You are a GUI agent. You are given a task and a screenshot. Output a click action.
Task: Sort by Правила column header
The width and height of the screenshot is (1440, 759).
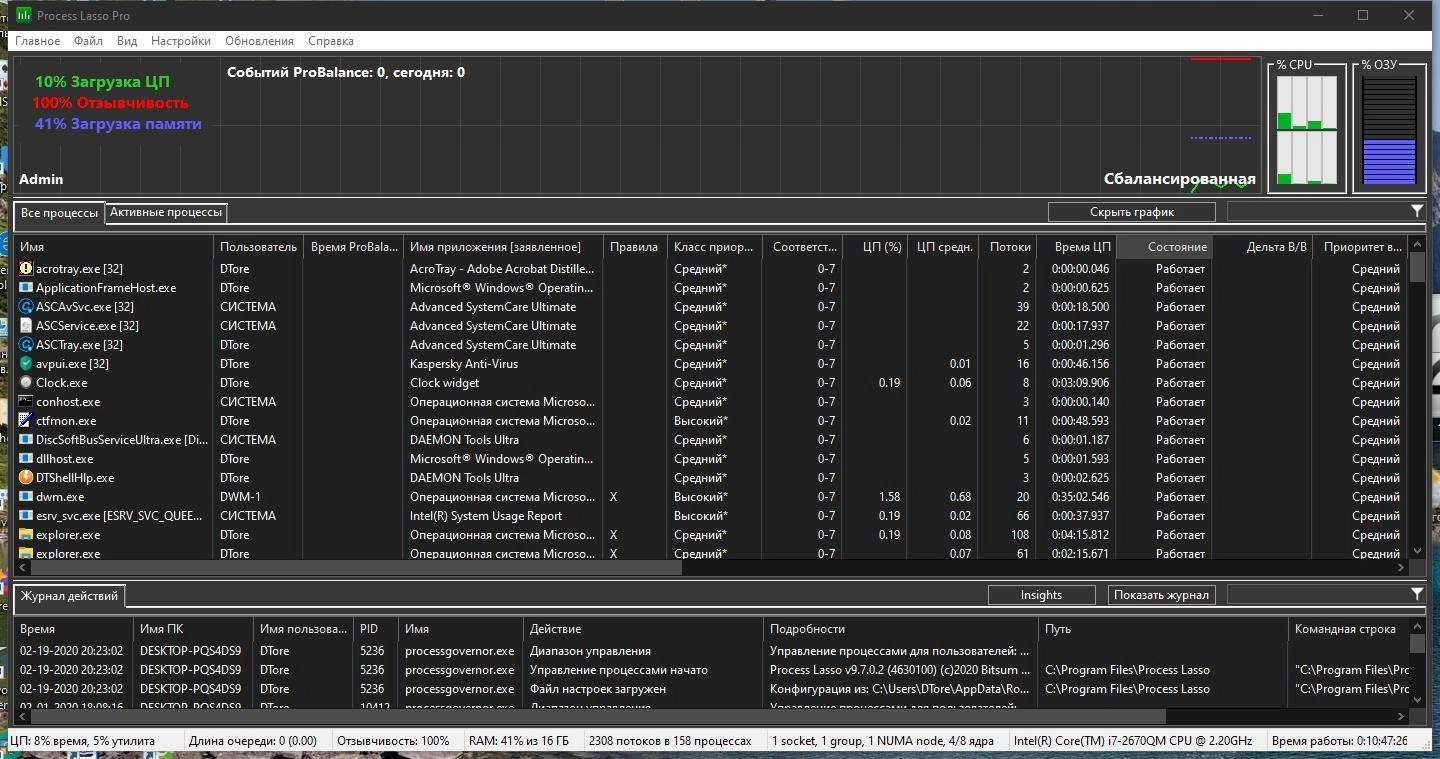point(635,247)
